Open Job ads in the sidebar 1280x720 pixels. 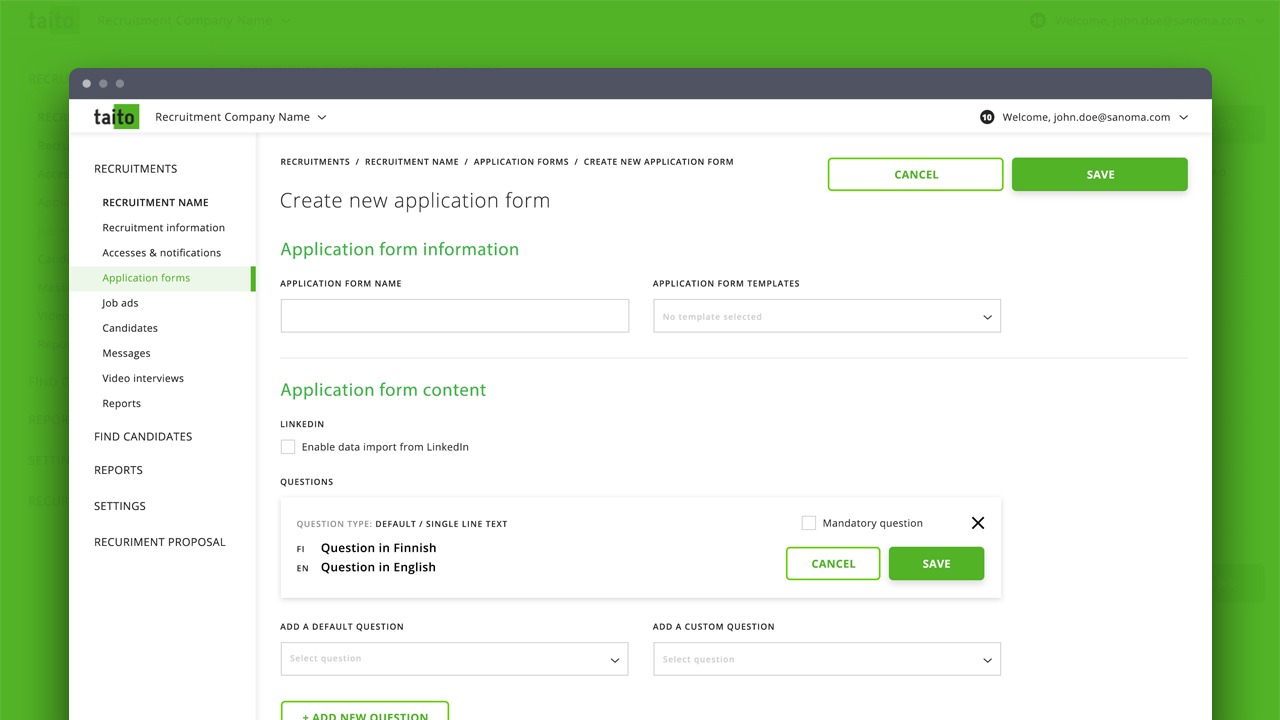point(120,303)
